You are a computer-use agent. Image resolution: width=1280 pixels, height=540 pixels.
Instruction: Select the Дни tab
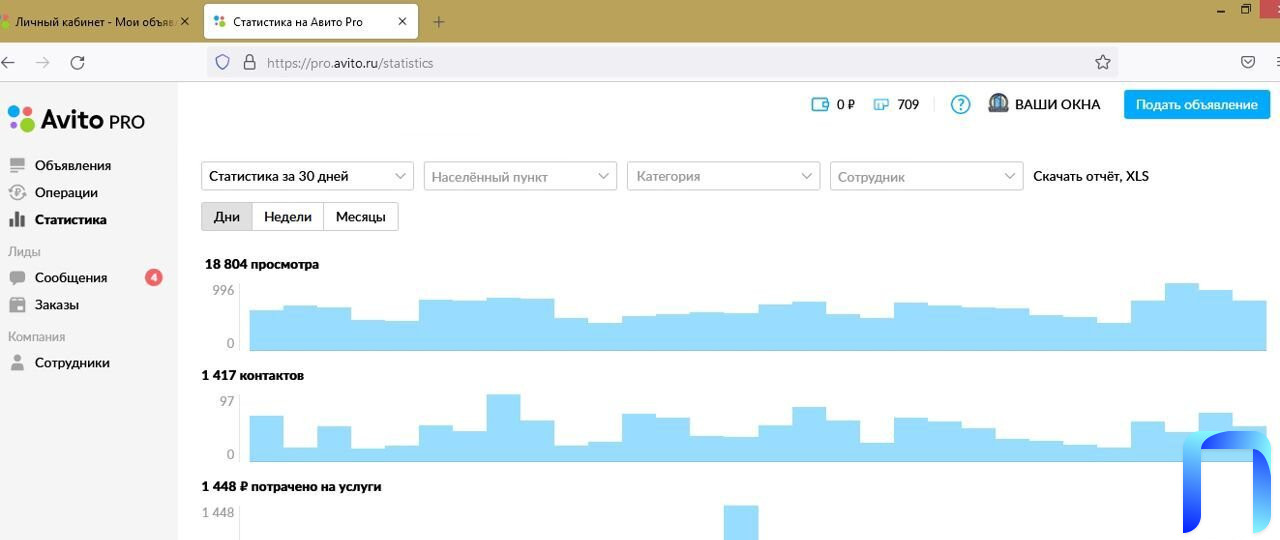227,217
